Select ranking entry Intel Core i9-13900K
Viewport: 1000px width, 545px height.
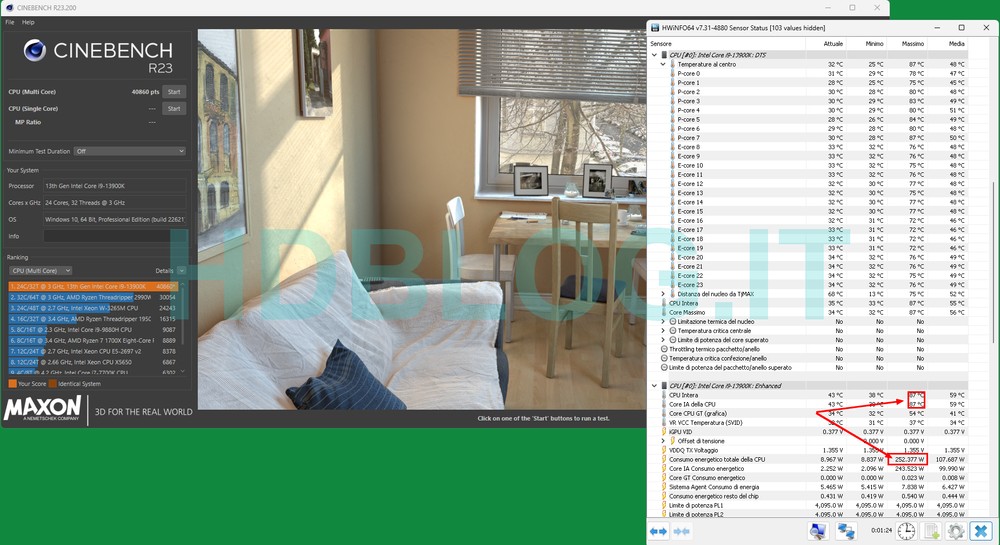pos(93,286)
